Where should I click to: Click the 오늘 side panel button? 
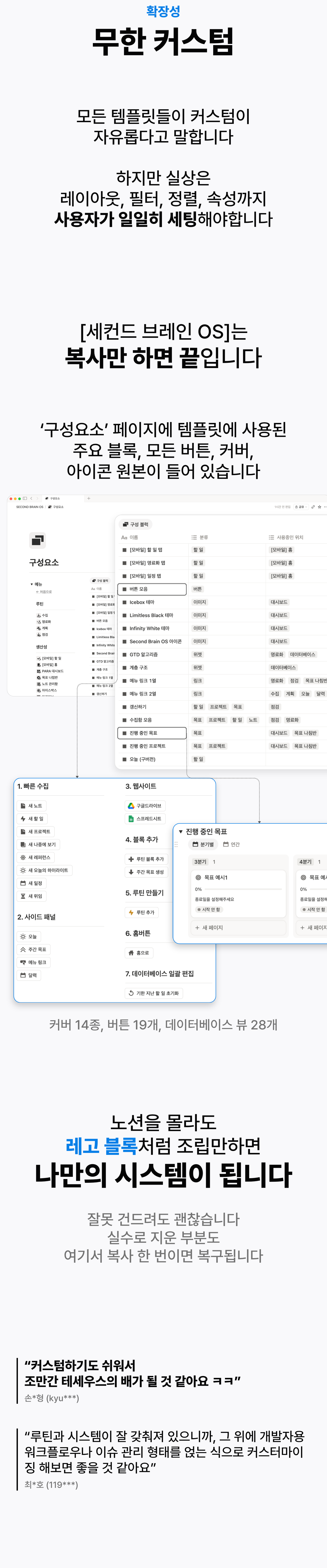[29, 937]
